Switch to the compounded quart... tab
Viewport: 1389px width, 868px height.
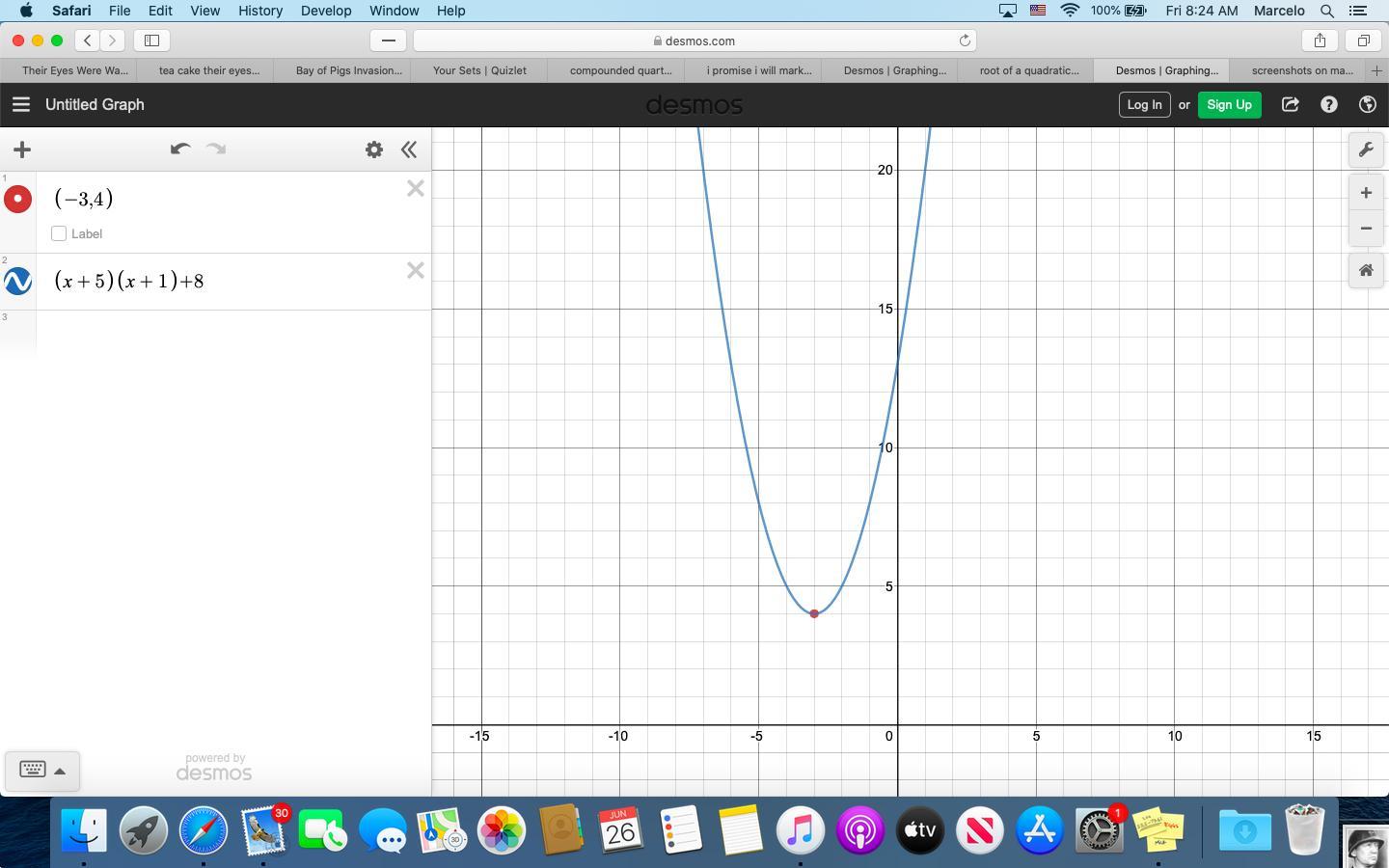click(620, 70)
